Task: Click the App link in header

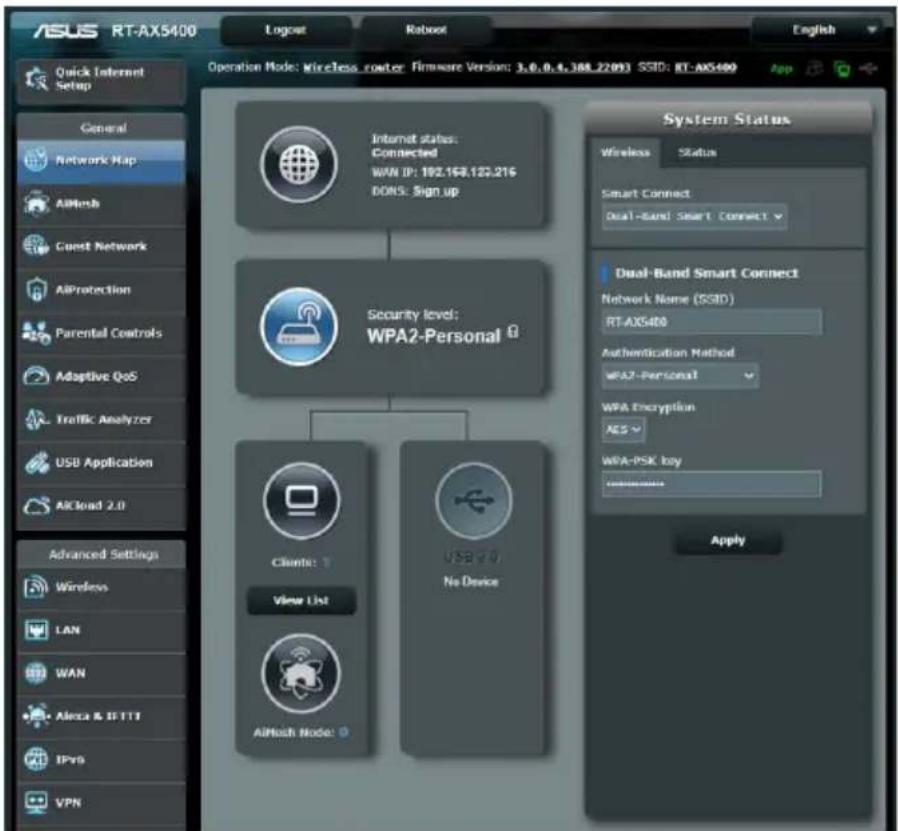Action: click(782, 69)
